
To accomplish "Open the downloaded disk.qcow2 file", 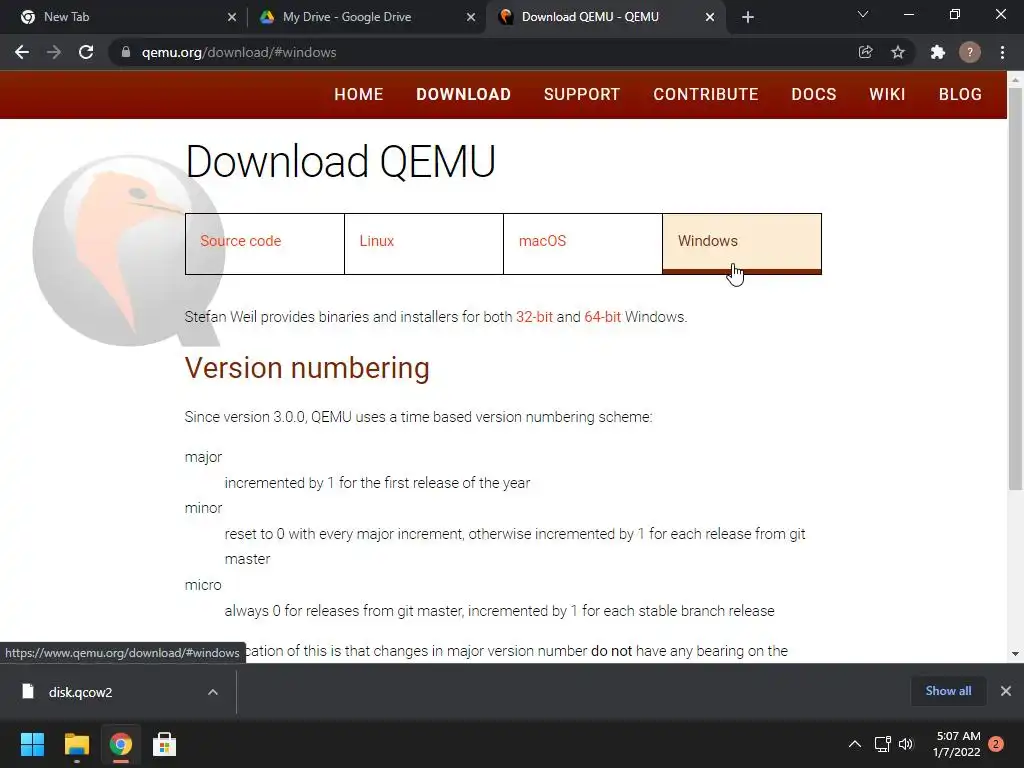I will (x=80, y=692).
